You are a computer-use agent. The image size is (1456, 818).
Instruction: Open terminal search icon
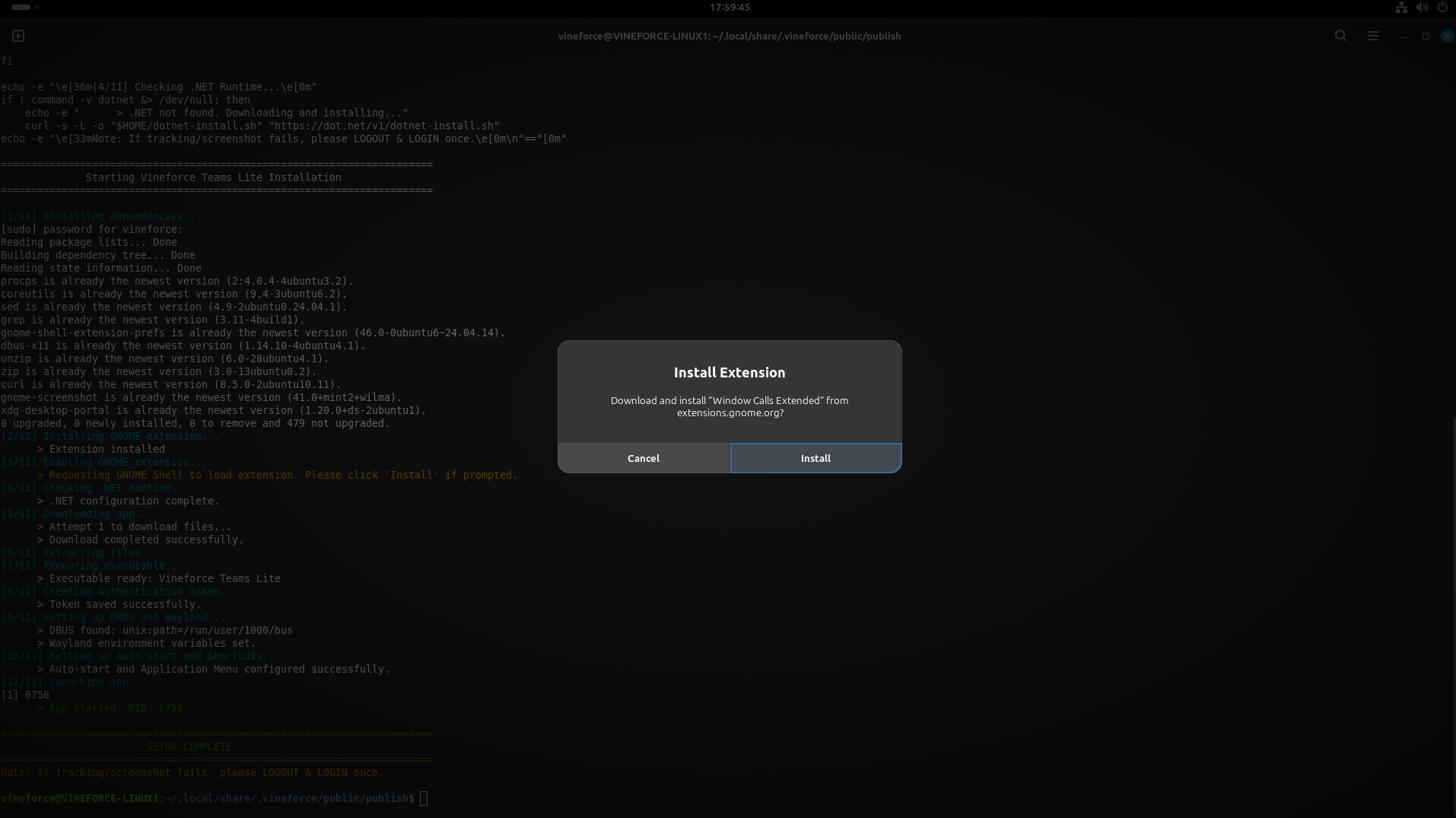click(x=1340, y=36)
